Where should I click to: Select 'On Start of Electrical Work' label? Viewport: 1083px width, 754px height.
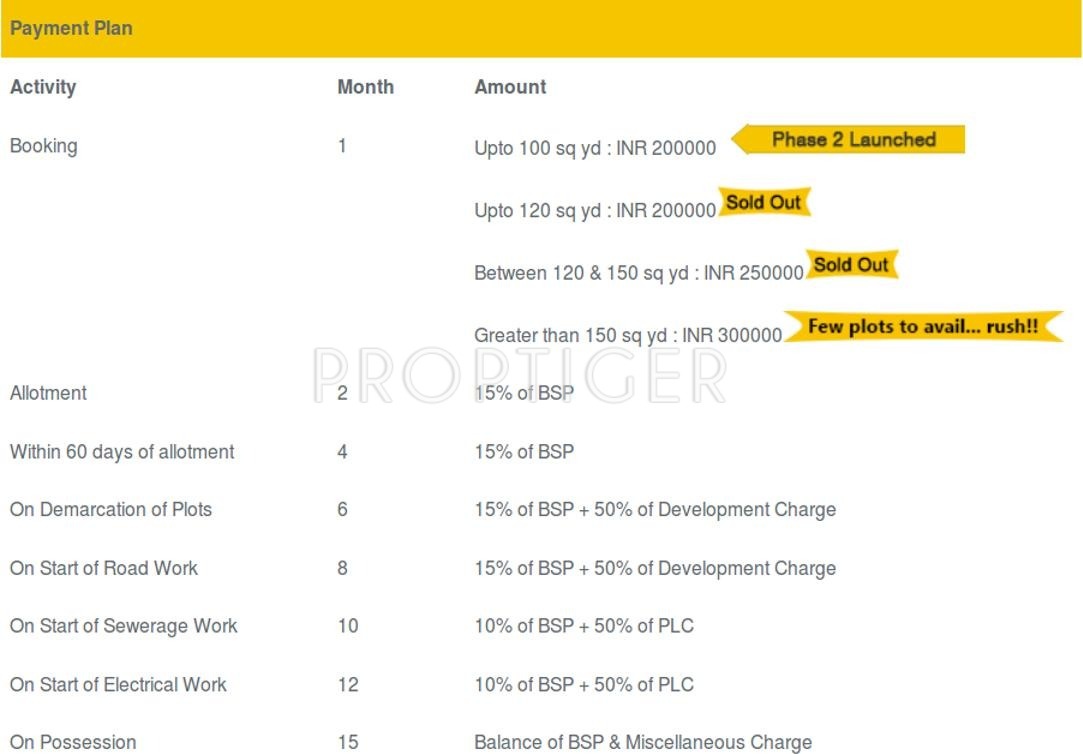[x=118, y=685]
